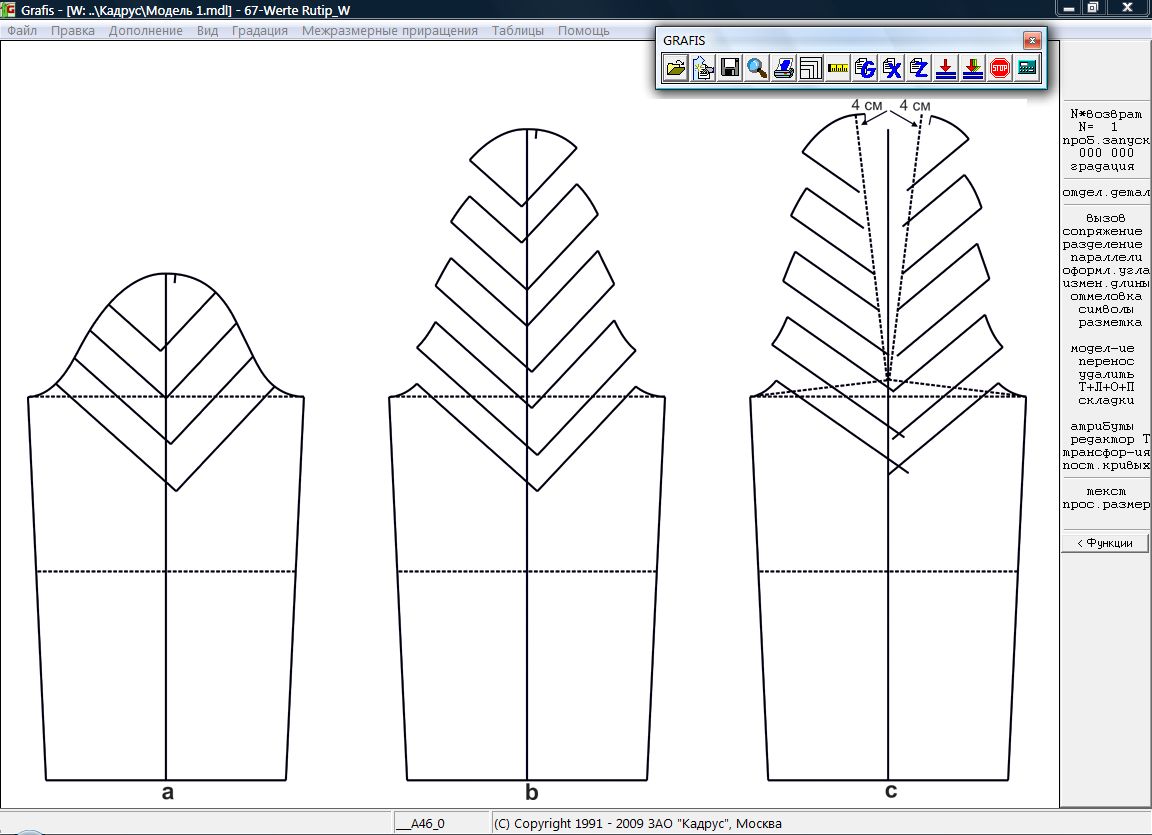Select the yellow ruler measure tool
The height and width of the screenshot is (835, 1152).
coord(838,69)
